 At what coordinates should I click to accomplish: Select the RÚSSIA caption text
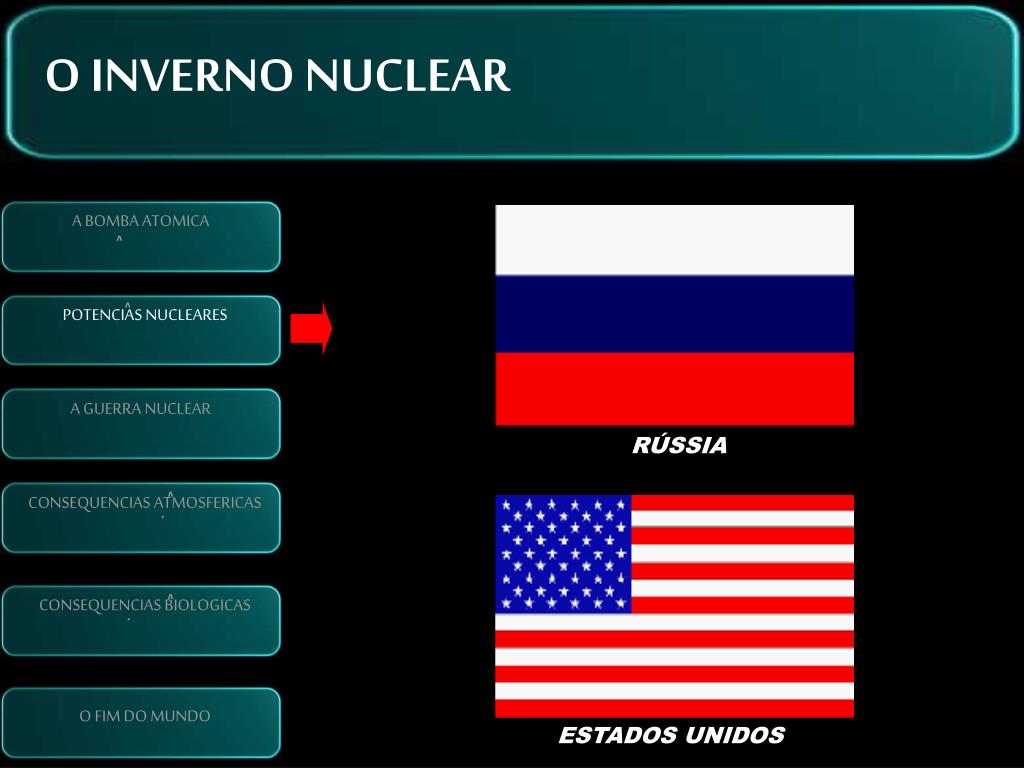679,445
